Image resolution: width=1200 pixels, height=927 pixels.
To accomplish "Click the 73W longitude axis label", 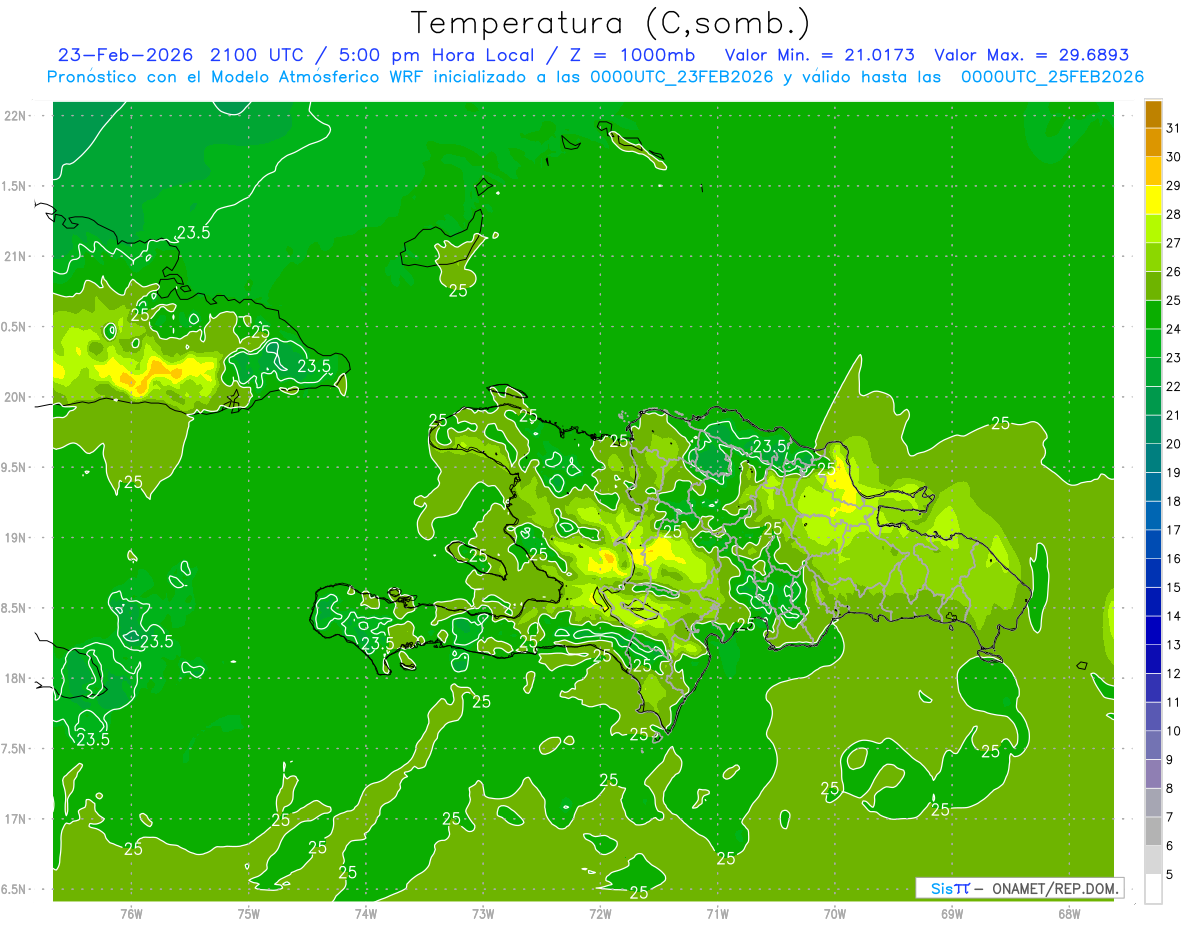I will point(483,913).
